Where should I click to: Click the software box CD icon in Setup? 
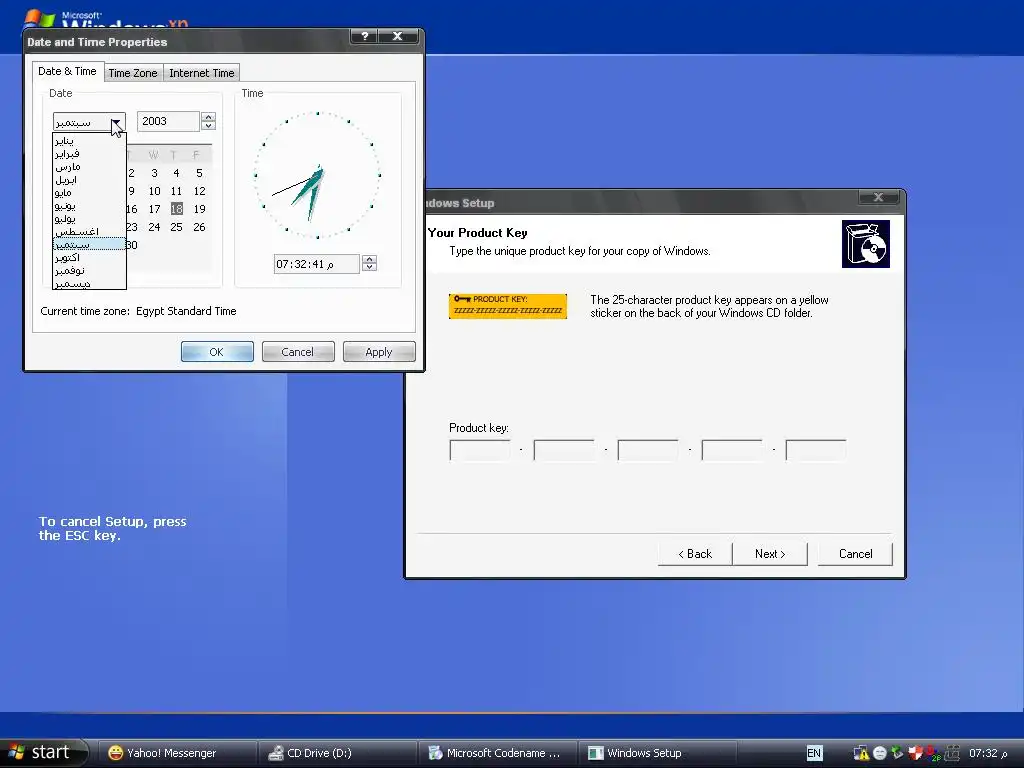coord(865,244)
